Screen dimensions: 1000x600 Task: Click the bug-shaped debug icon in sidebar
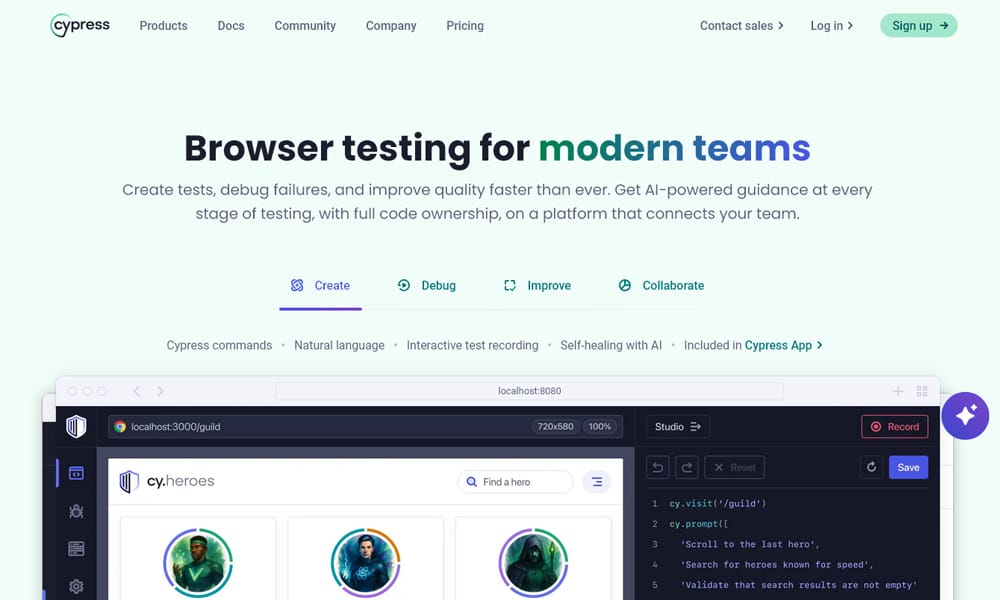(76, 511)
